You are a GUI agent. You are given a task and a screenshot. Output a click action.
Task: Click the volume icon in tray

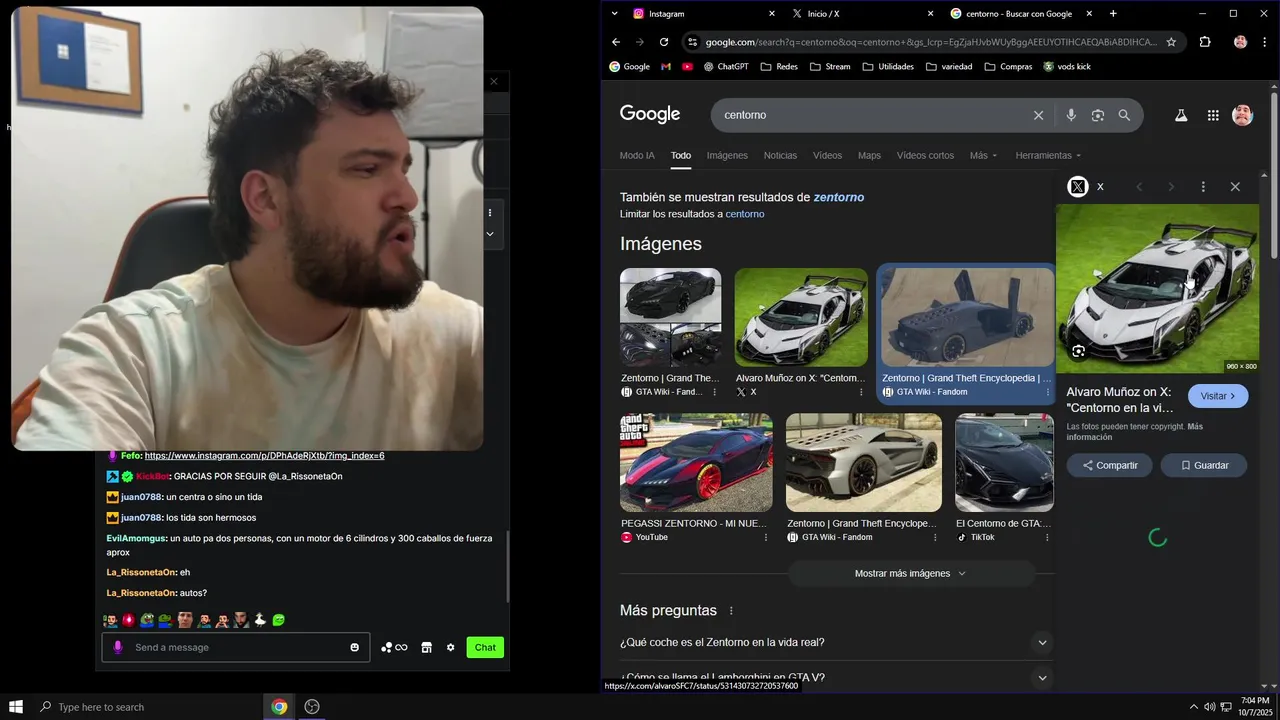(x=1209, y=707)
